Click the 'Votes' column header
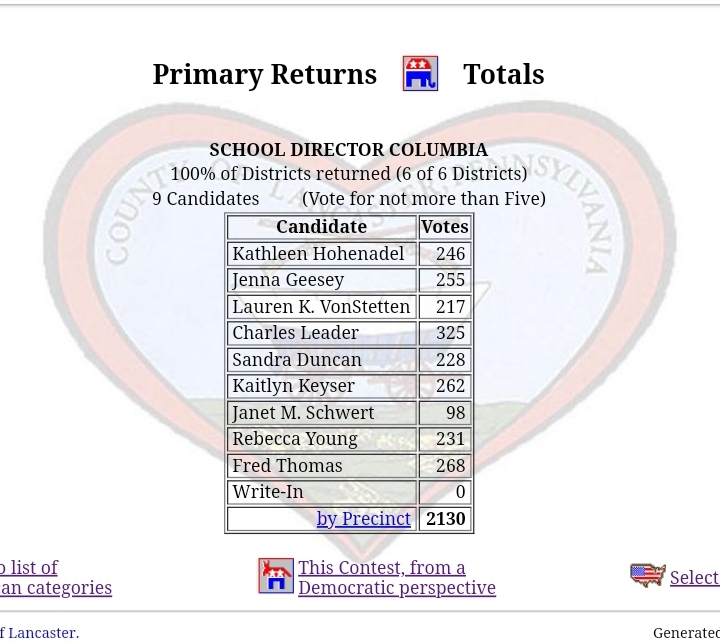 point(445,227)
